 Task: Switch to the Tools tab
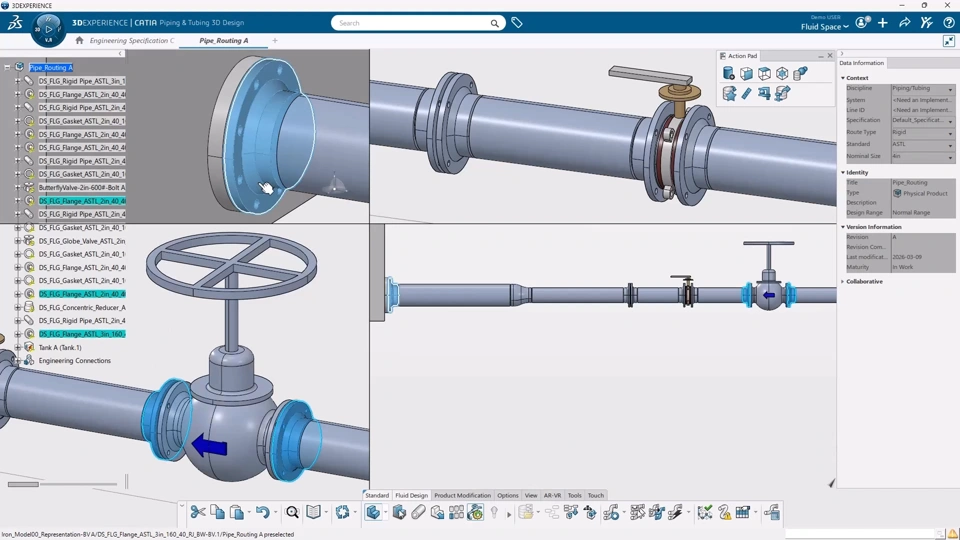(574, 495)
